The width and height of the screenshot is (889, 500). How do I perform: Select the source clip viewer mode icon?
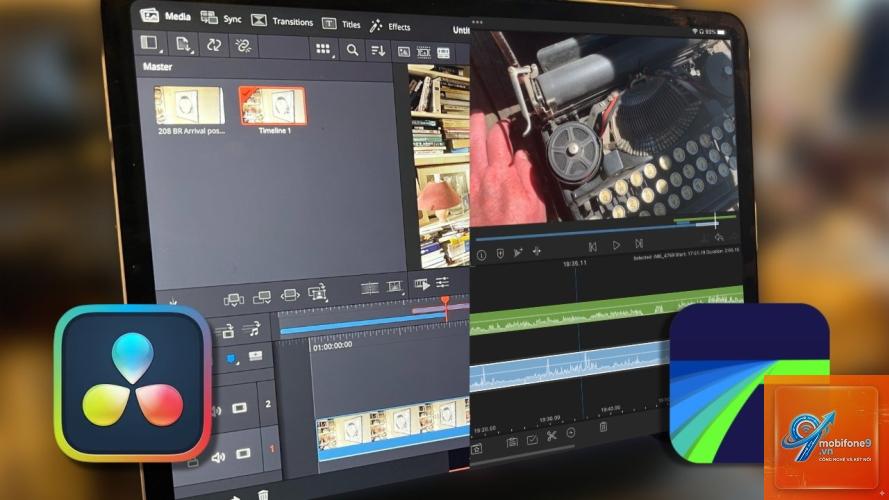404,52
